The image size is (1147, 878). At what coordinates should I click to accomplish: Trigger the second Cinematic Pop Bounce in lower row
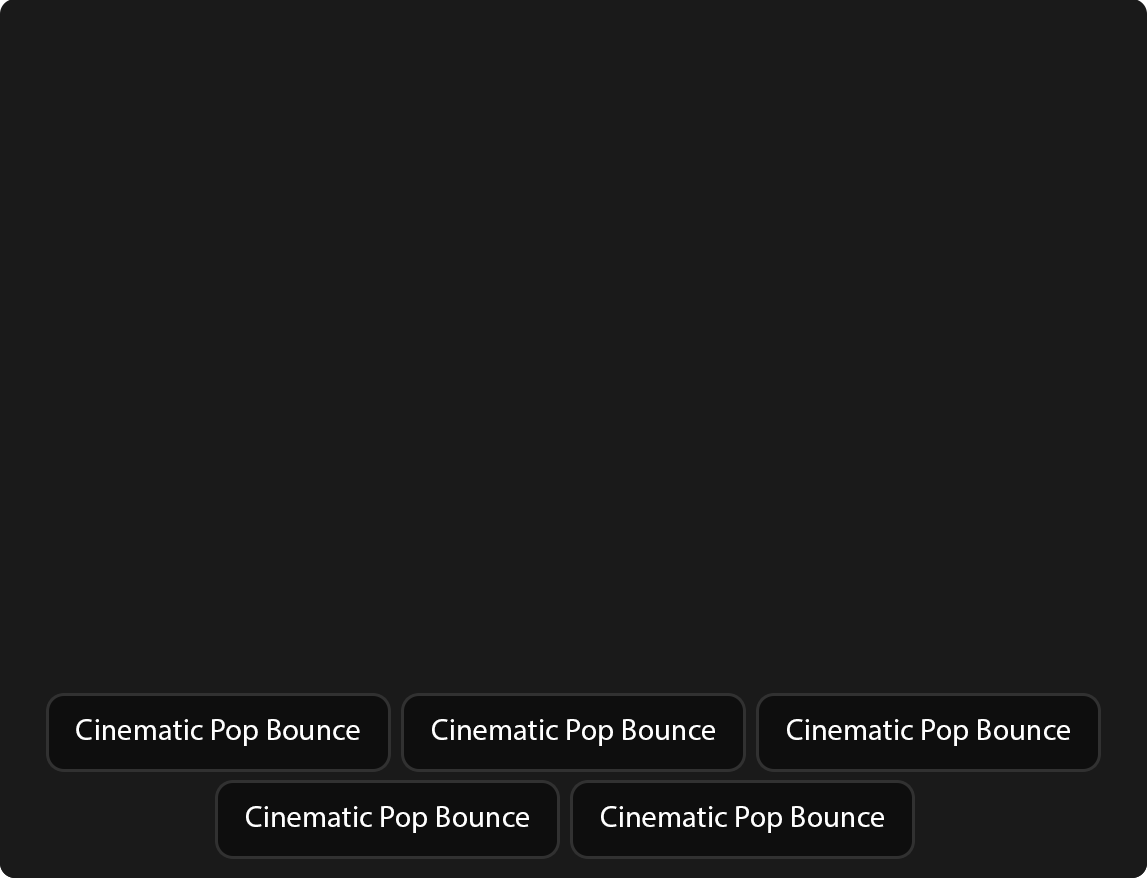click(x=742, y=819)
